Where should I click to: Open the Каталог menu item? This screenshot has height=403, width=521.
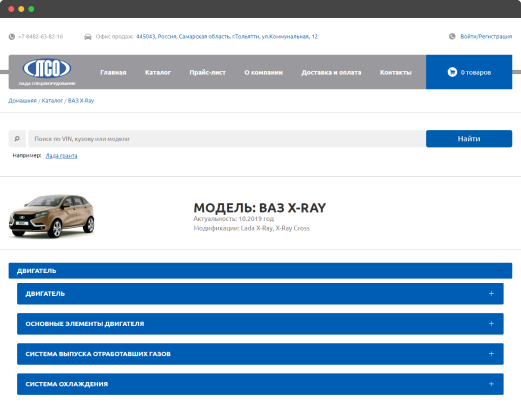(x=158, y=72)
